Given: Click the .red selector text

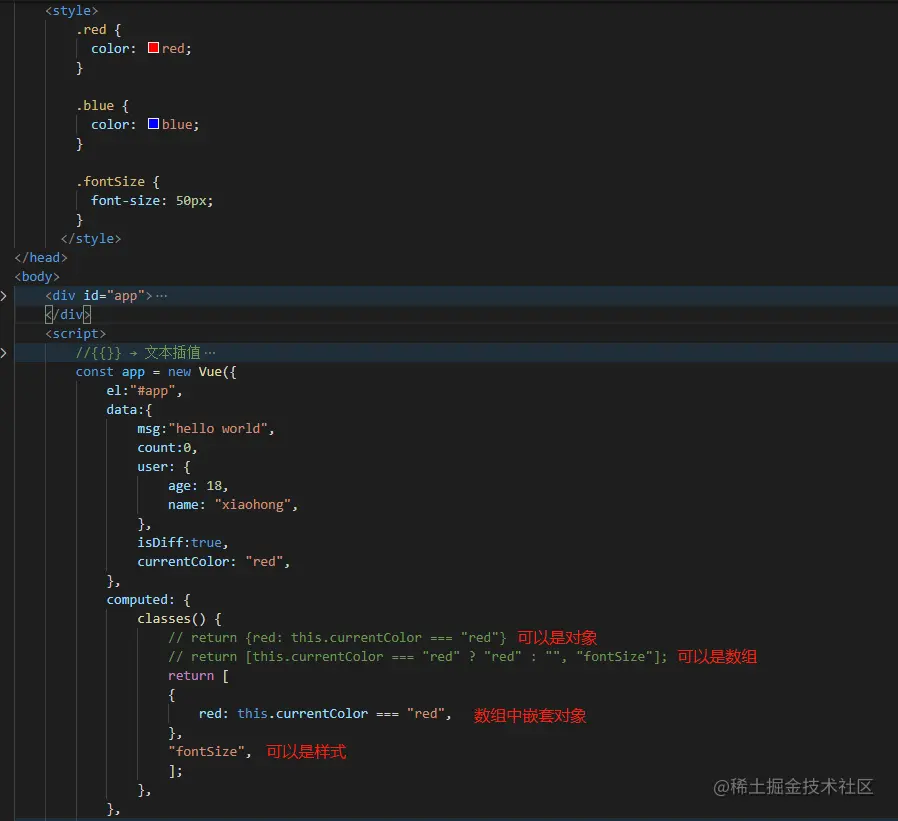Looking at the screenshot, I should [x=92, y=30].
